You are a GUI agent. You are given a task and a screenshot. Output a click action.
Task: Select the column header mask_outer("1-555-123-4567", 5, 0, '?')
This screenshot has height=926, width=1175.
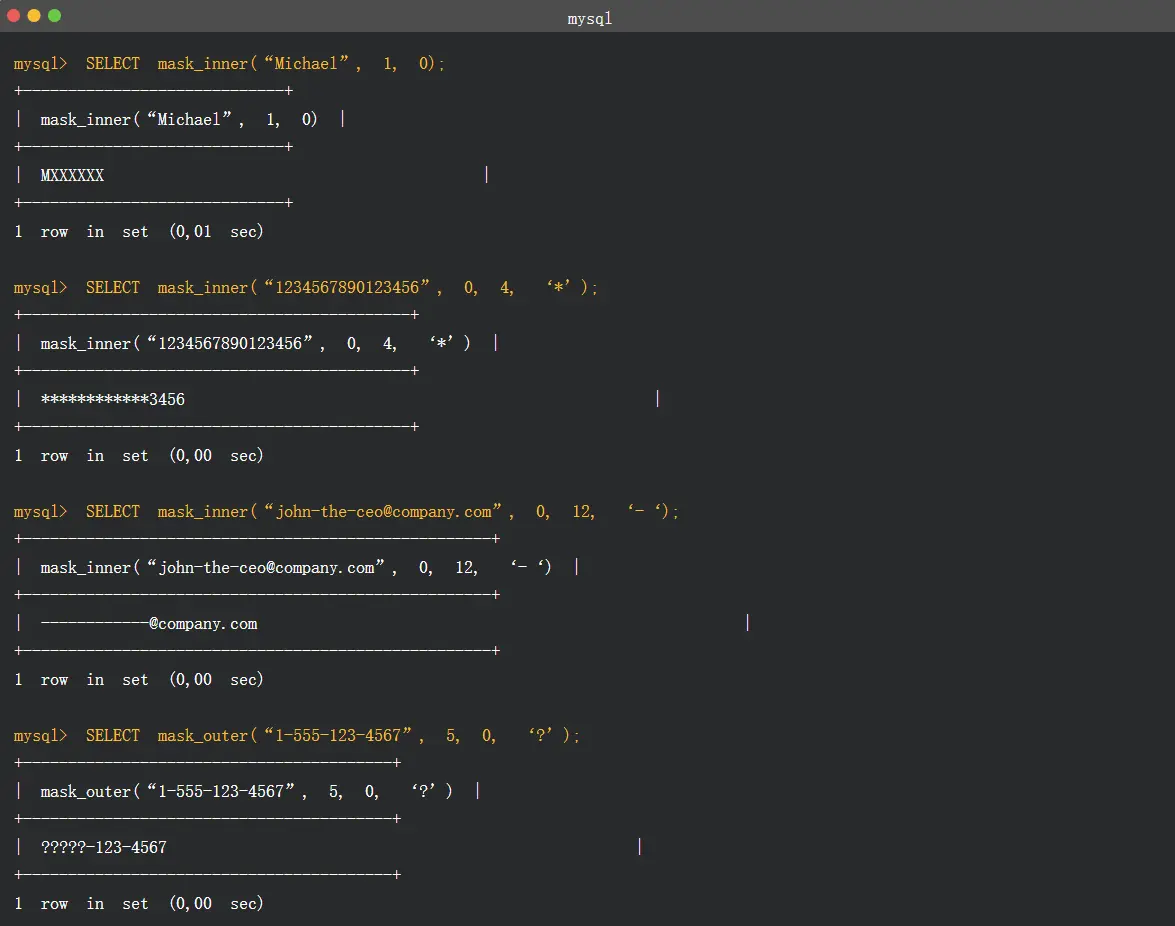[246, 791]
